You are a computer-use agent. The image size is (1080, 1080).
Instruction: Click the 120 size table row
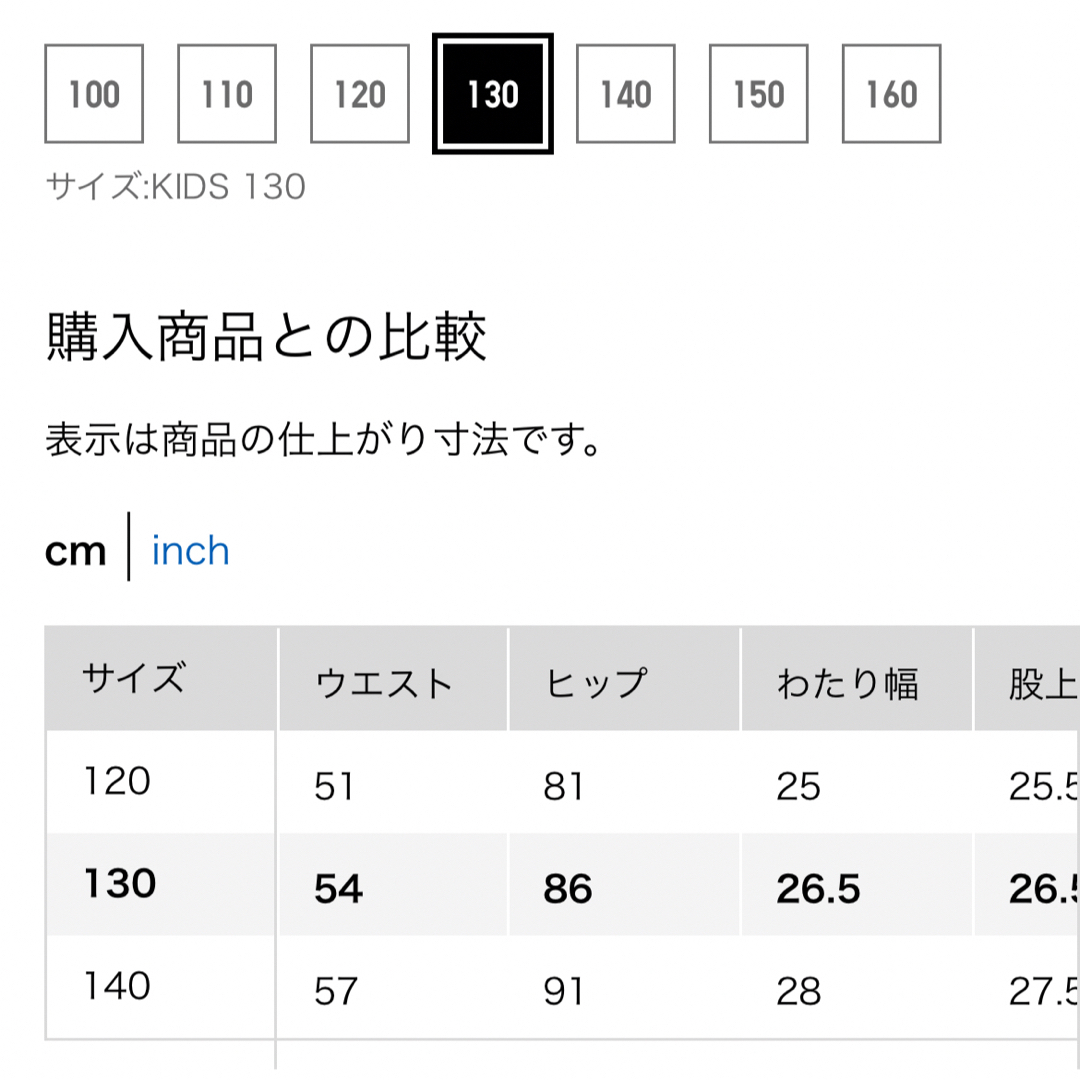point(562,782)
